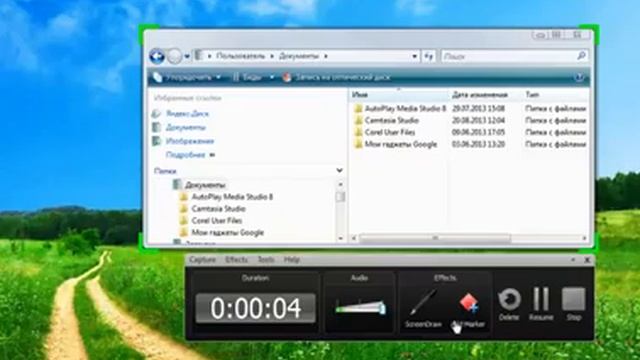
Task: Click the greyed Forward navigation button
Action: point(174,56)
